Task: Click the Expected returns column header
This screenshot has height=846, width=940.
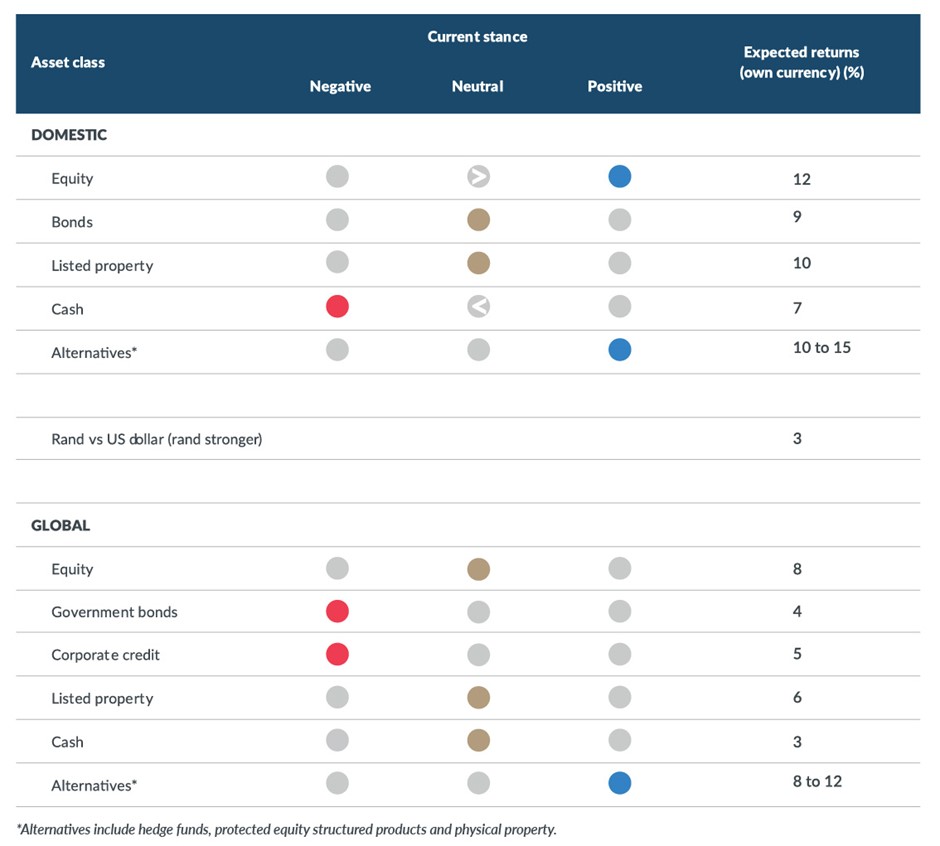Action: coord(801,62)
